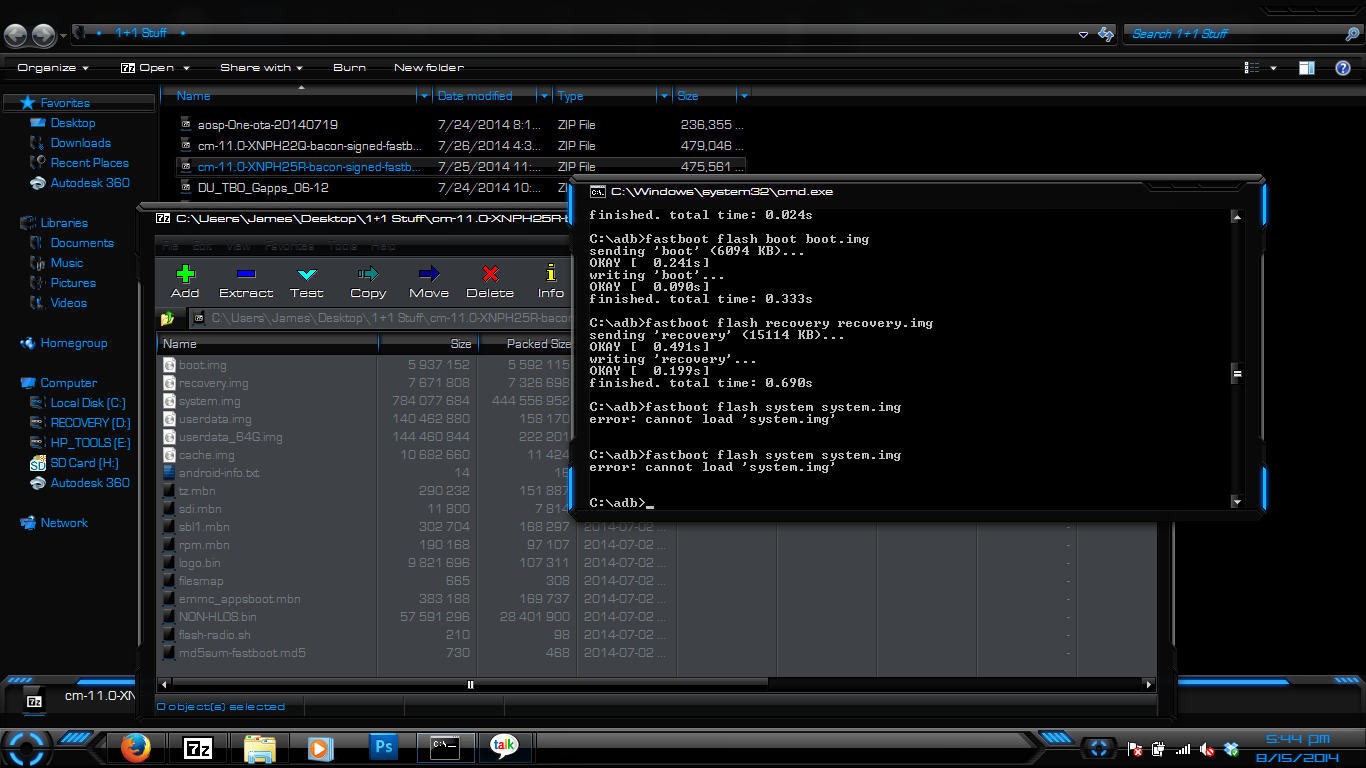
Task: Click the Packed Size column header in 7-Zip
Action: pos(526,344)
